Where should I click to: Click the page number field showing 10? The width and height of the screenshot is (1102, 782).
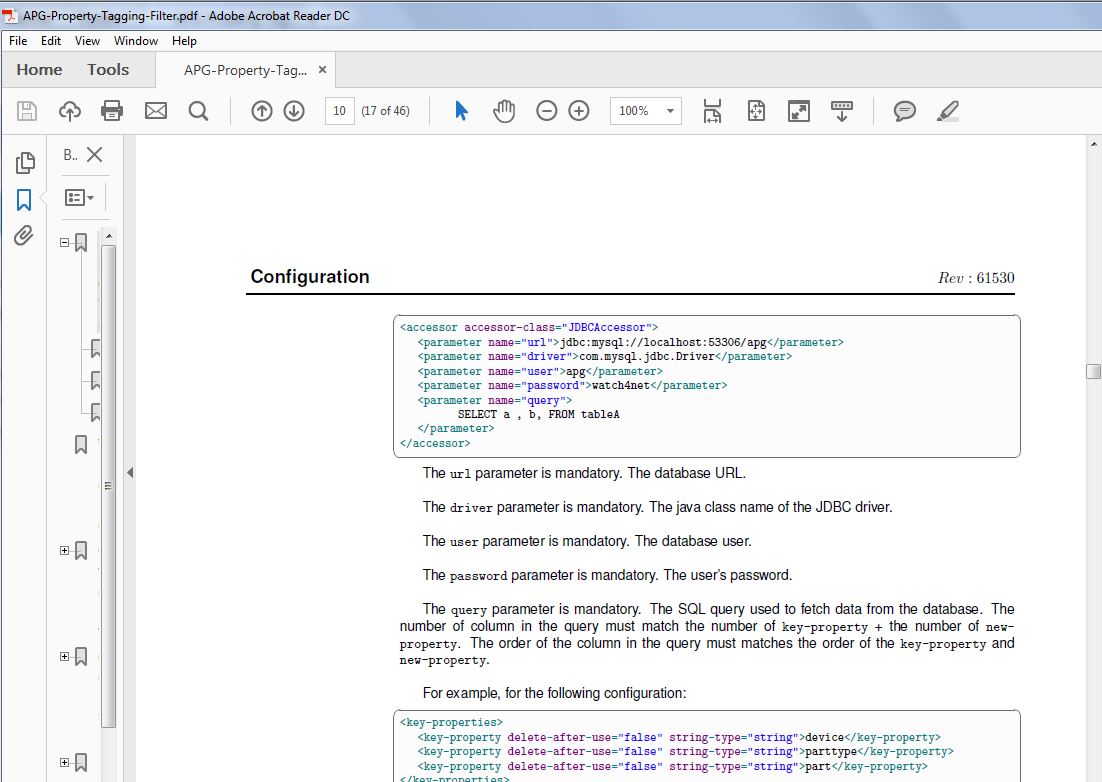pyautogui.click(x=339, y=111)
